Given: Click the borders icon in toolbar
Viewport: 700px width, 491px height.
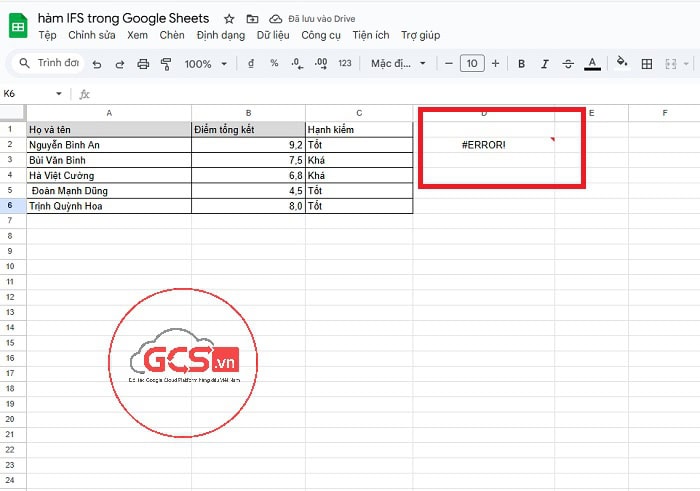Looking at the screenshot, I should point(647,64).
